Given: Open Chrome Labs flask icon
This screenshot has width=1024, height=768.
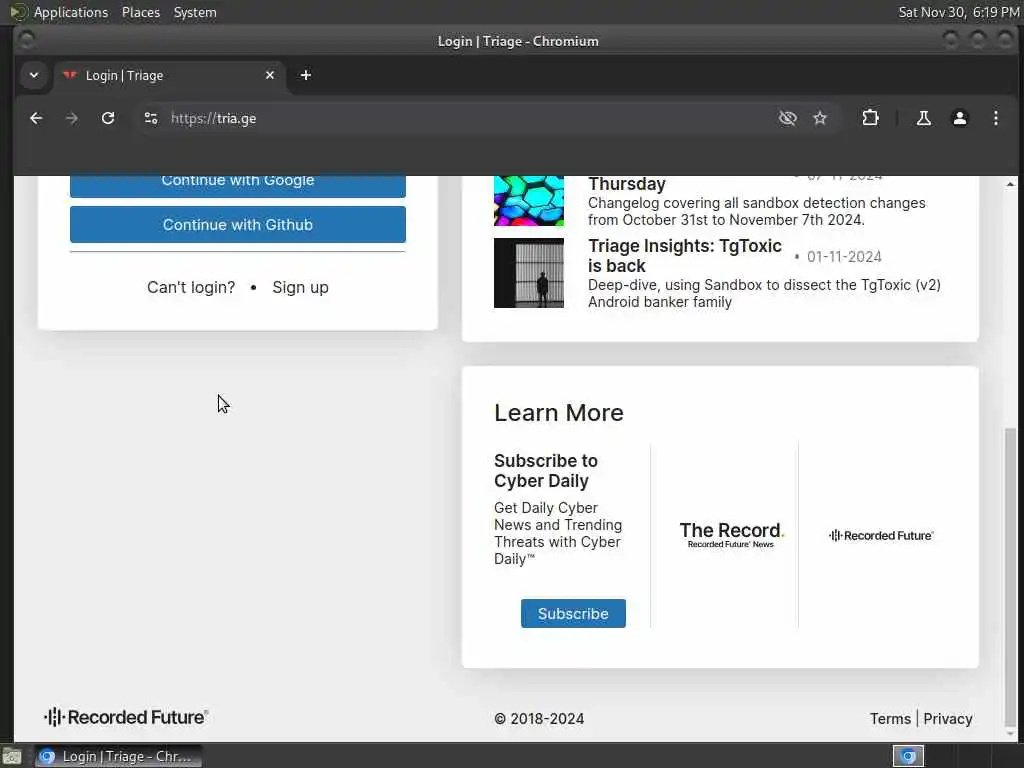Looking at the screenshot, I should 923,118.
